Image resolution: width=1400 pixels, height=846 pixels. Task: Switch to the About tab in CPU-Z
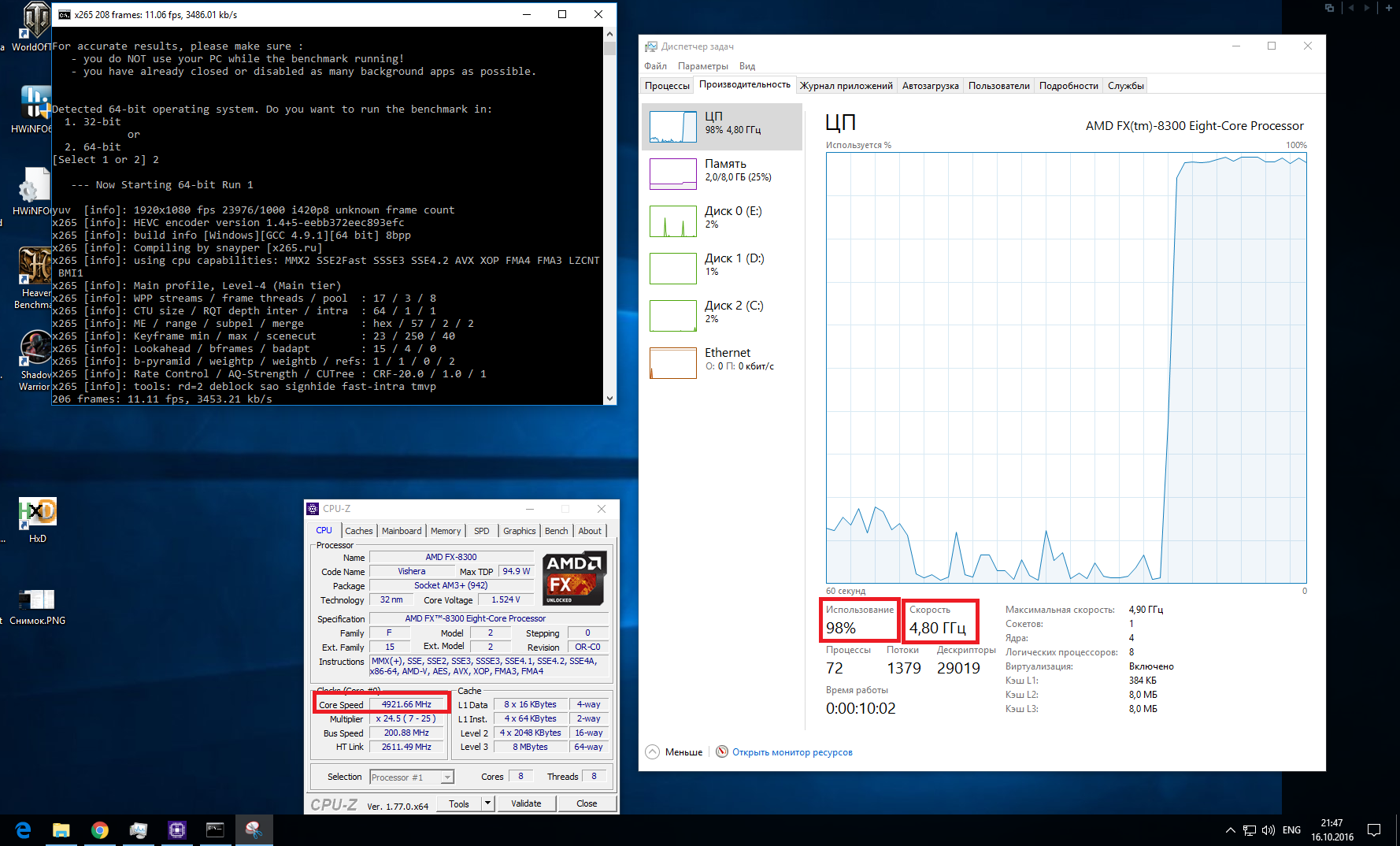pos(590,531)
